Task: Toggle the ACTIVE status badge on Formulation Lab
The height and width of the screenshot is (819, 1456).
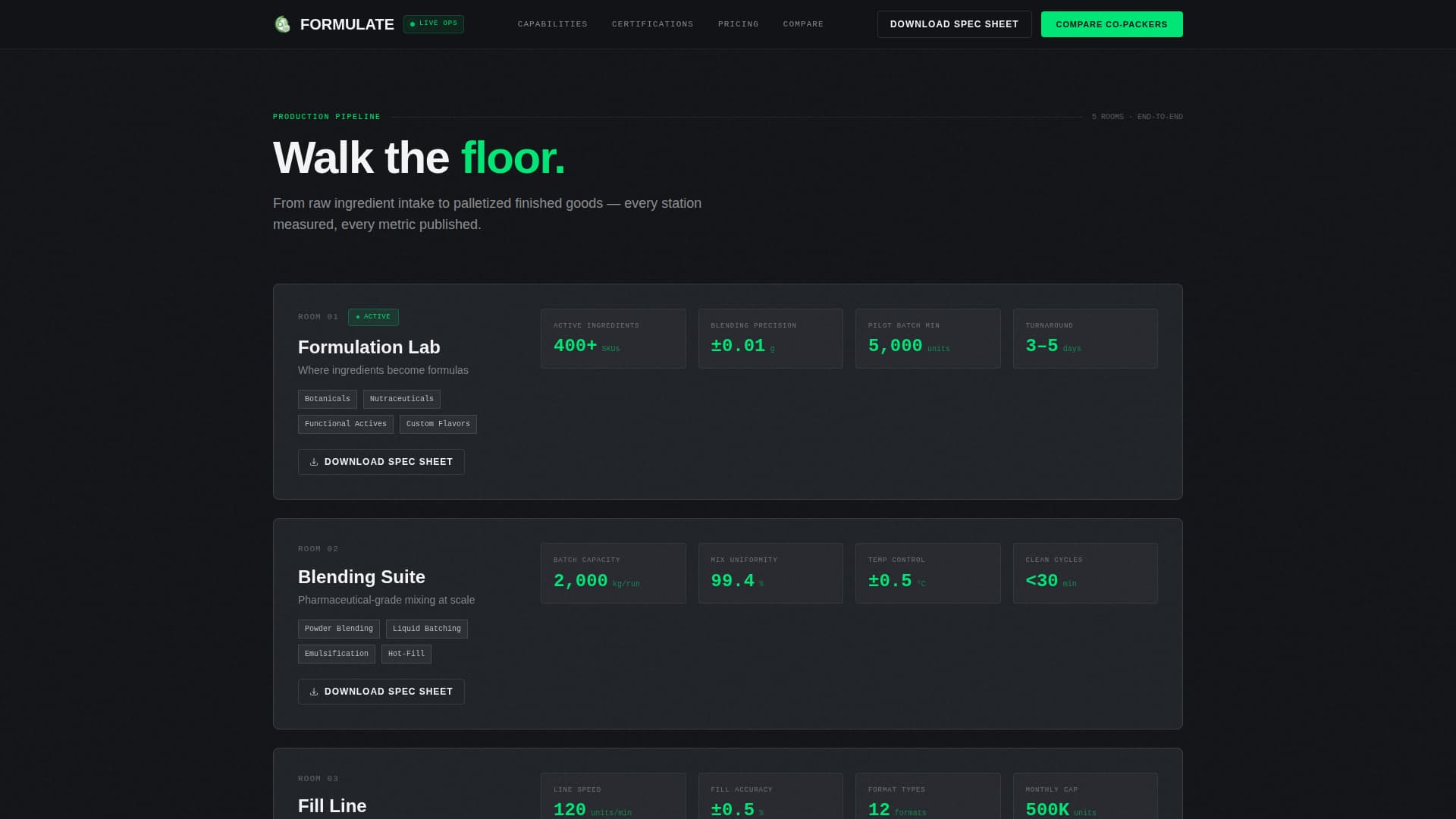Action: coord(373,317)
